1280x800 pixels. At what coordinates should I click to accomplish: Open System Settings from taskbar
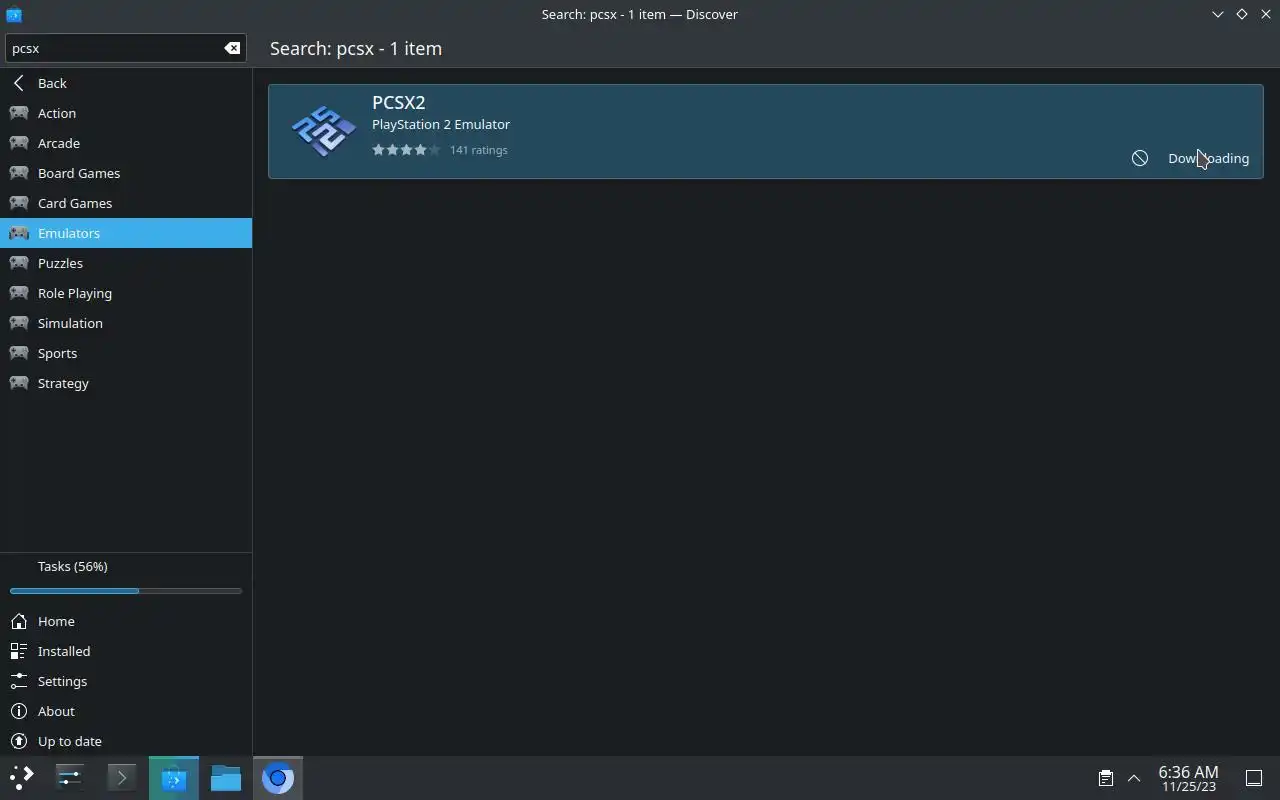click(x=69, y=777)
